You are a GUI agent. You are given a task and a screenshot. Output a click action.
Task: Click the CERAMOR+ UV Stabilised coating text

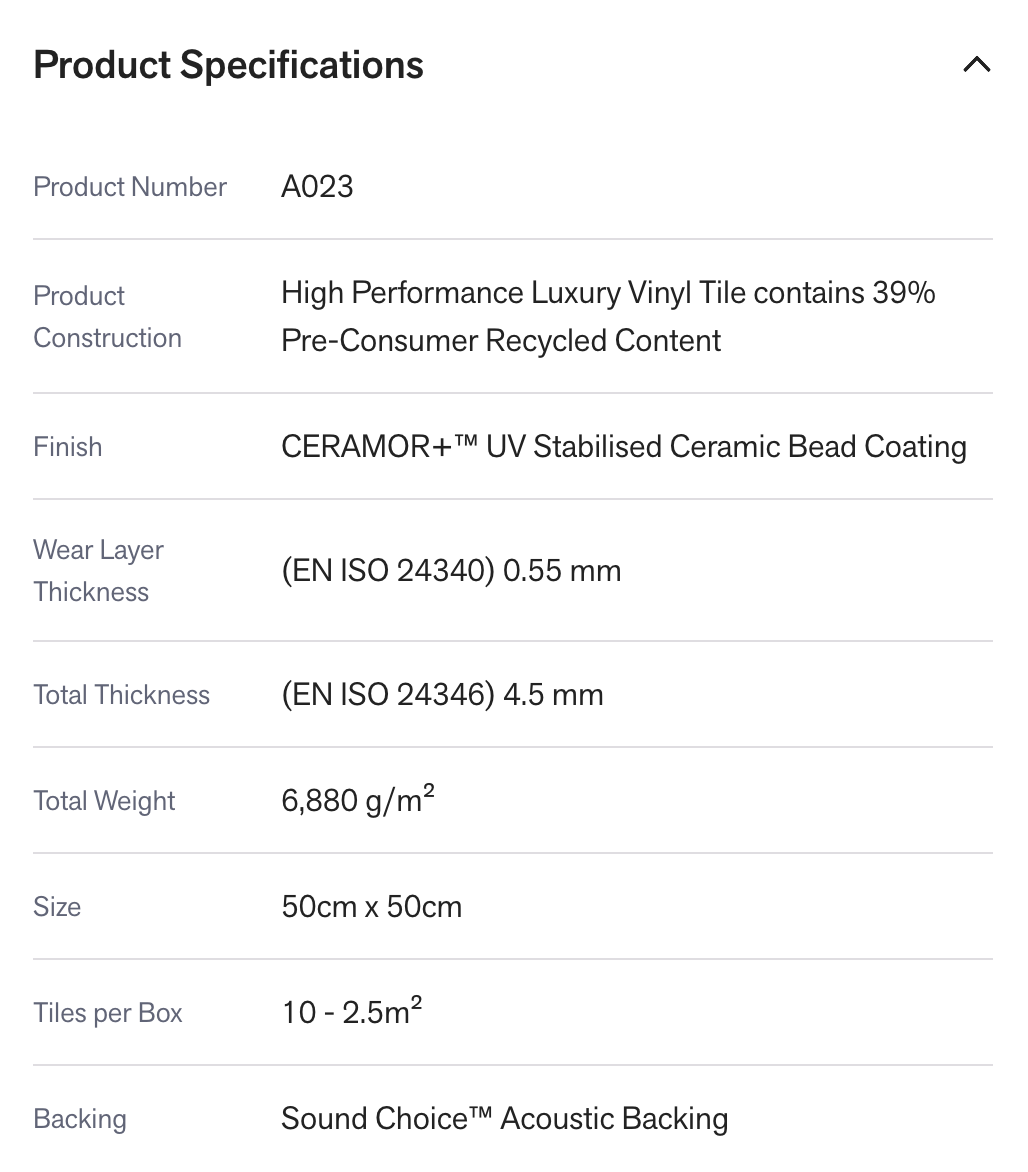point(623,447)
